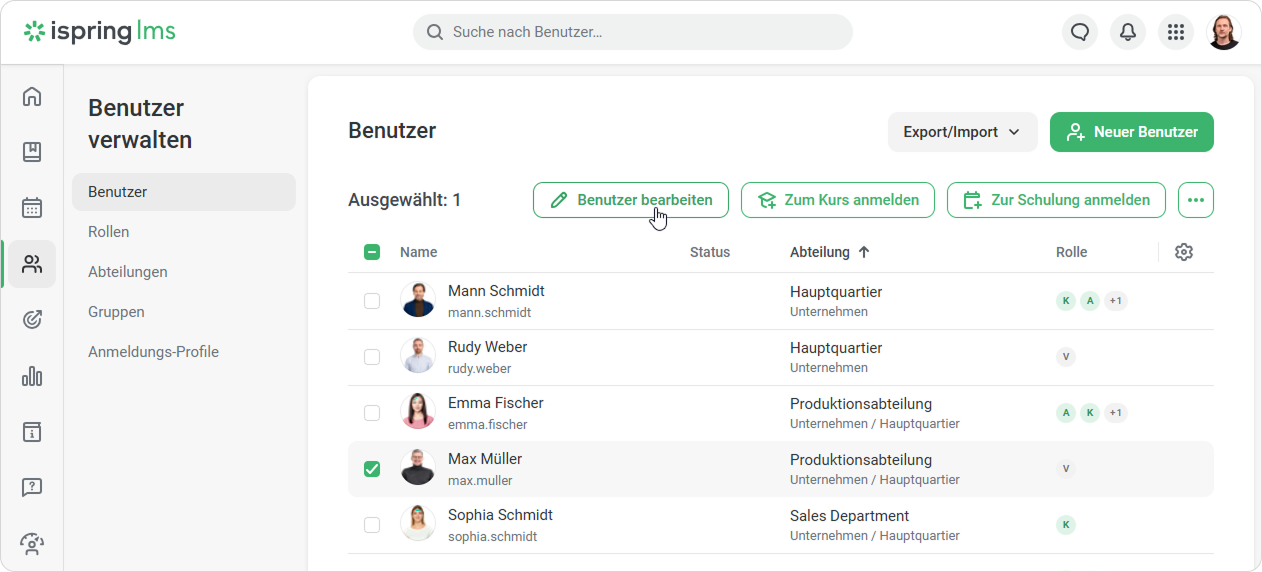The image size is (1262, 572).
Task: Open table column settings gear
Action: pos(1184,252)
